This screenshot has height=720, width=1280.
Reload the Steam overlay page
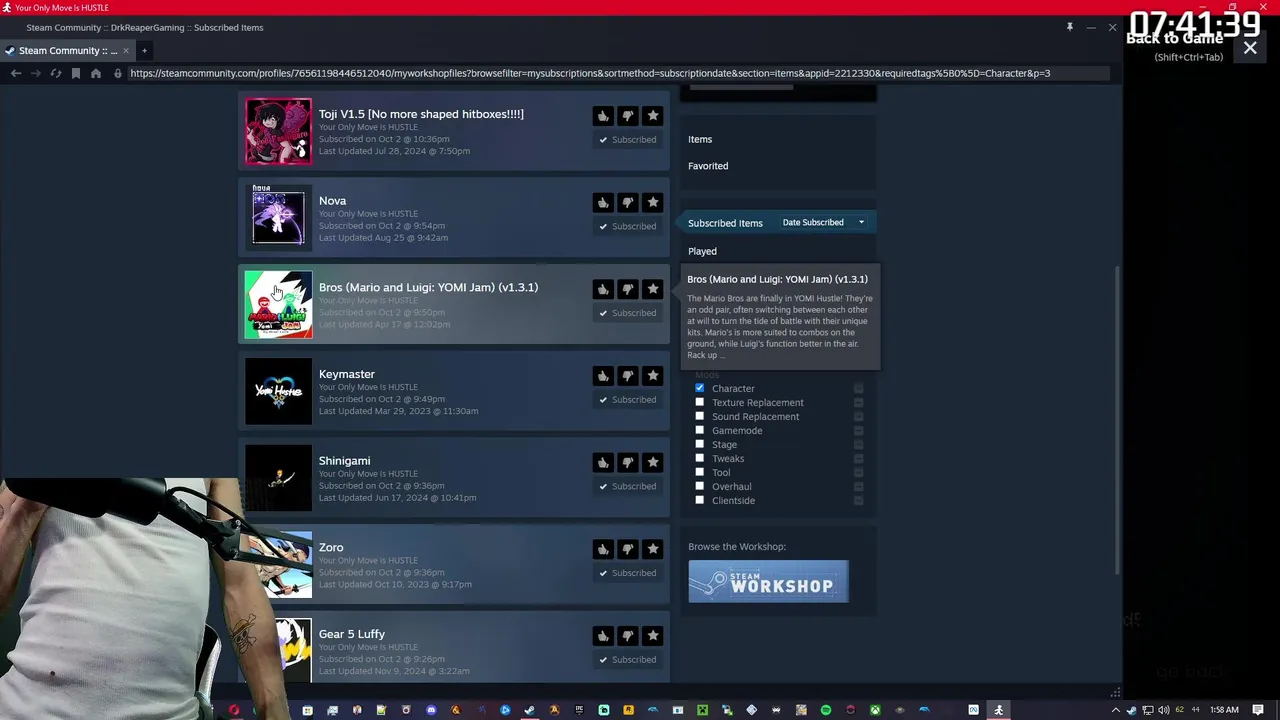pyautogui.click(x=55, y=73)
